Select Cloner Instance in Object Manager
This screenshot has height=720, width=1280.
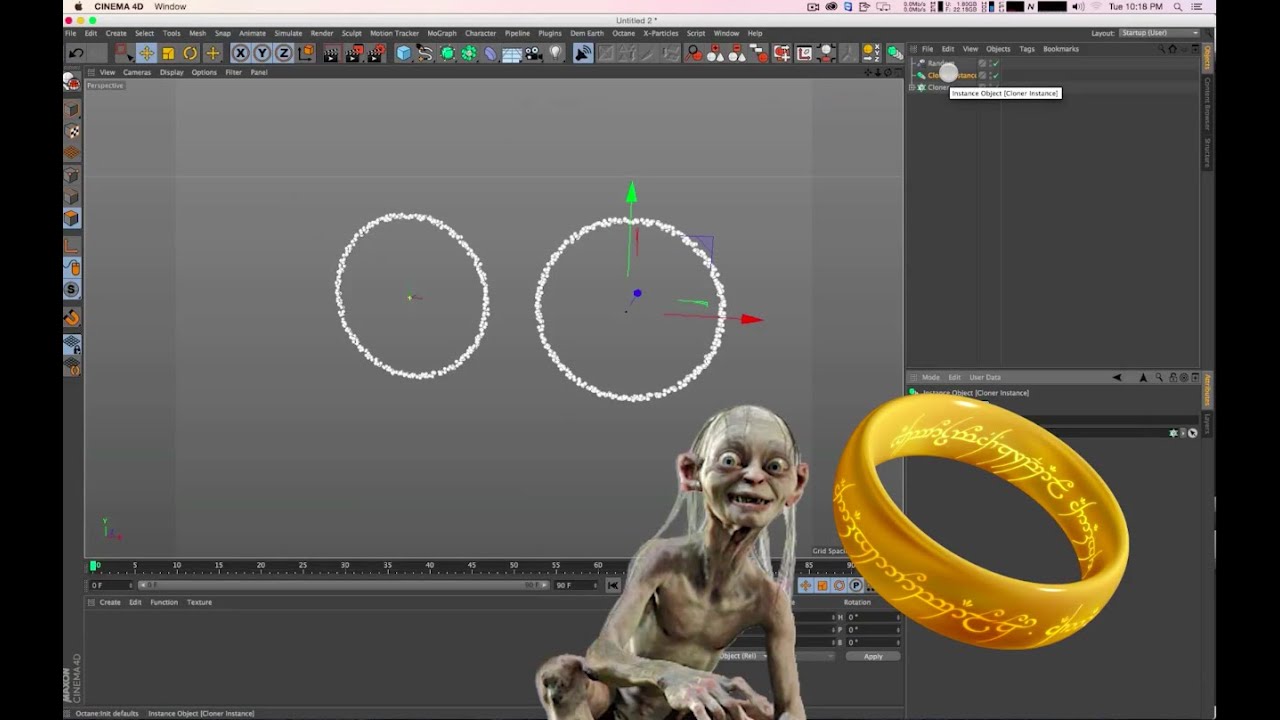951,75
